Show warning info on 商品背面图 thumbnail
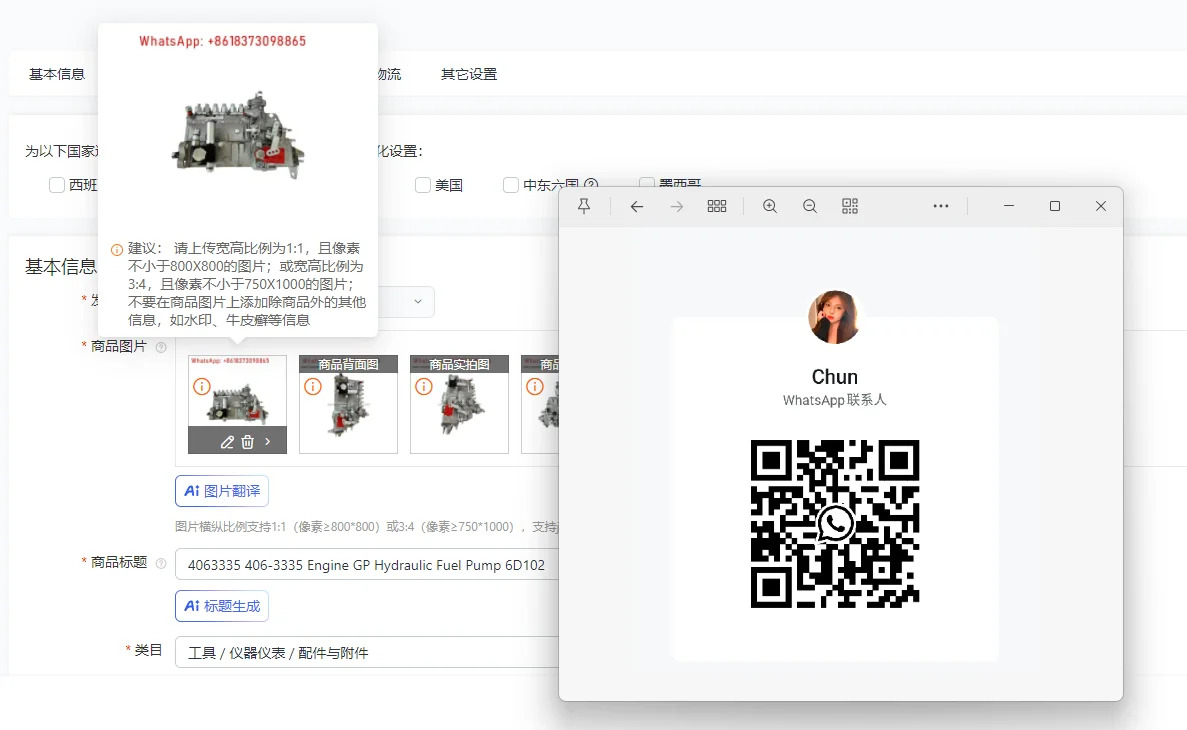This screenshot has height=730, width=1187. click(313, 387)
